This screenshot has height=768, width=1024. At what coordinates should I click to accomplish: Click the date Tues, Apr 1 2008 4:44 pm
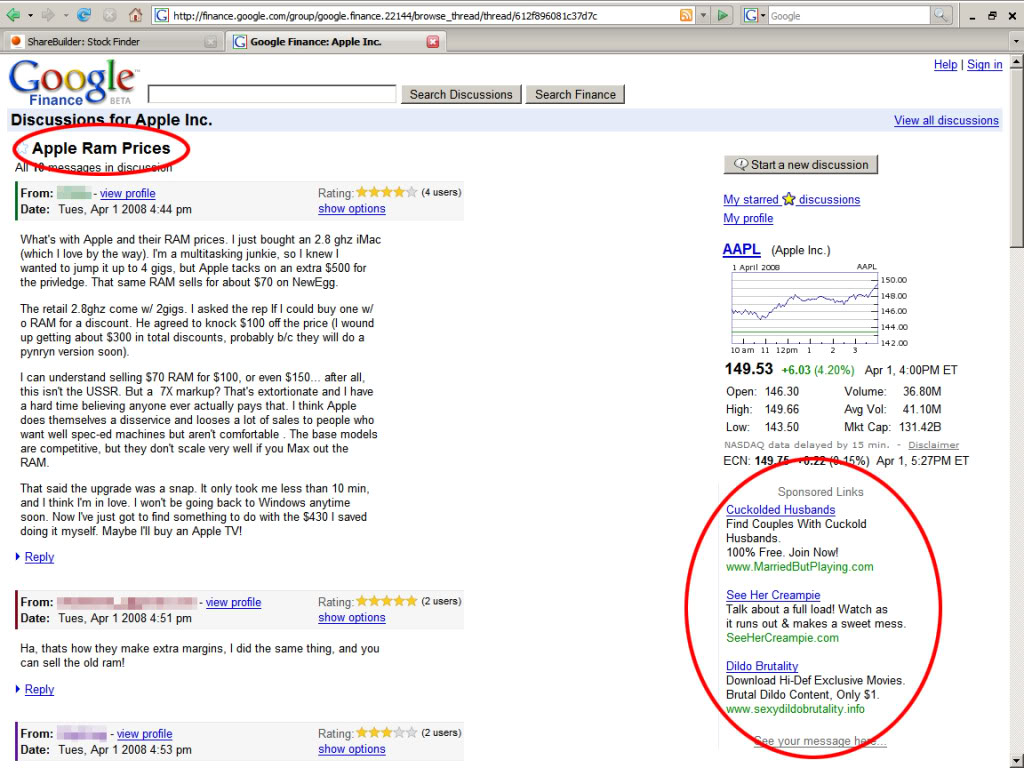[x=125, y=210]
